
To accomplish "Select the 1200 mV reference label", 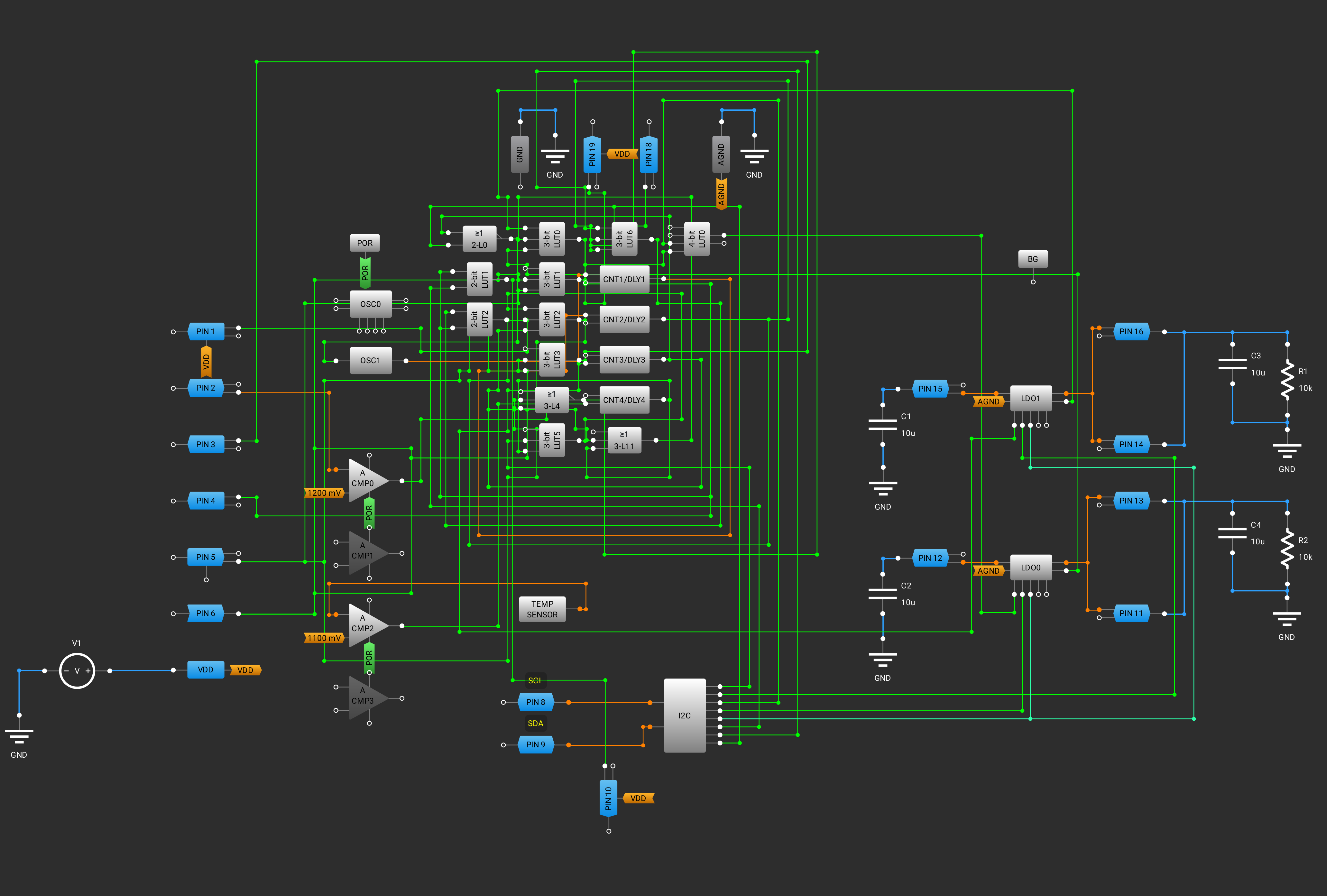I will (324, 493).
